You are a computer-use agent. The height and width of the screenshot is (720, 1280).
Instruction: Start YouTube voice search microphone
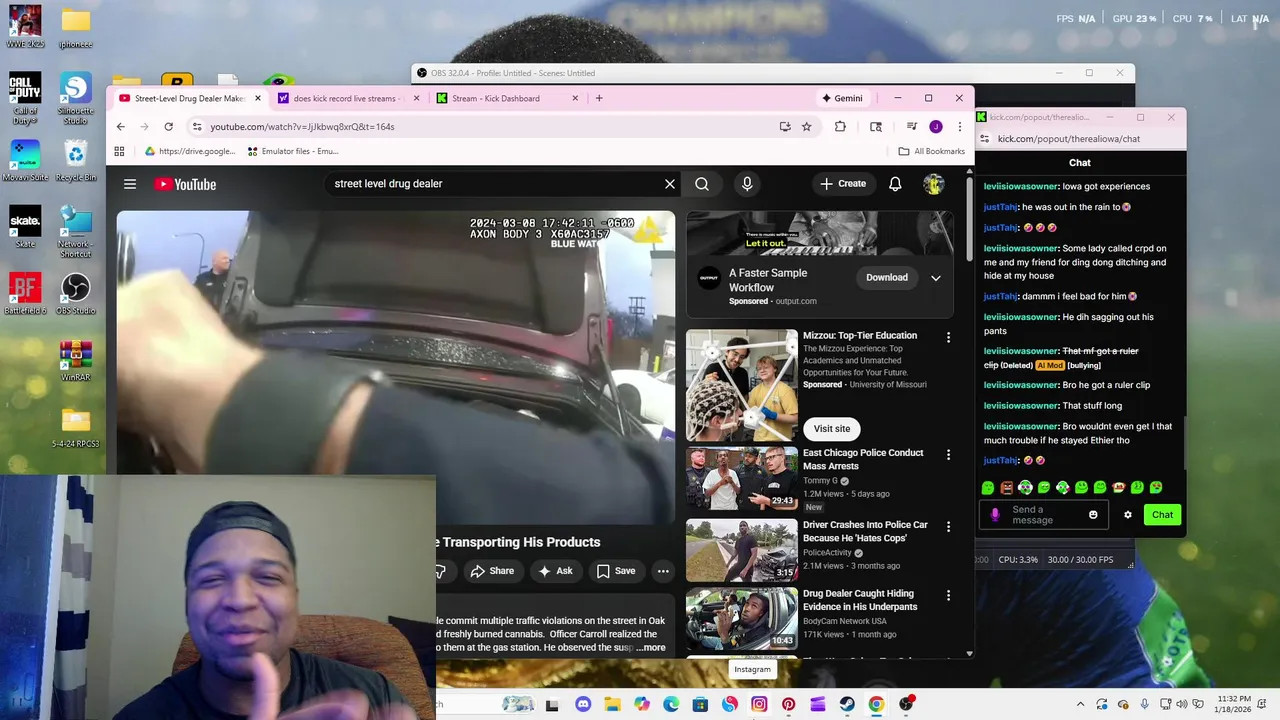[x=746, y=184]
